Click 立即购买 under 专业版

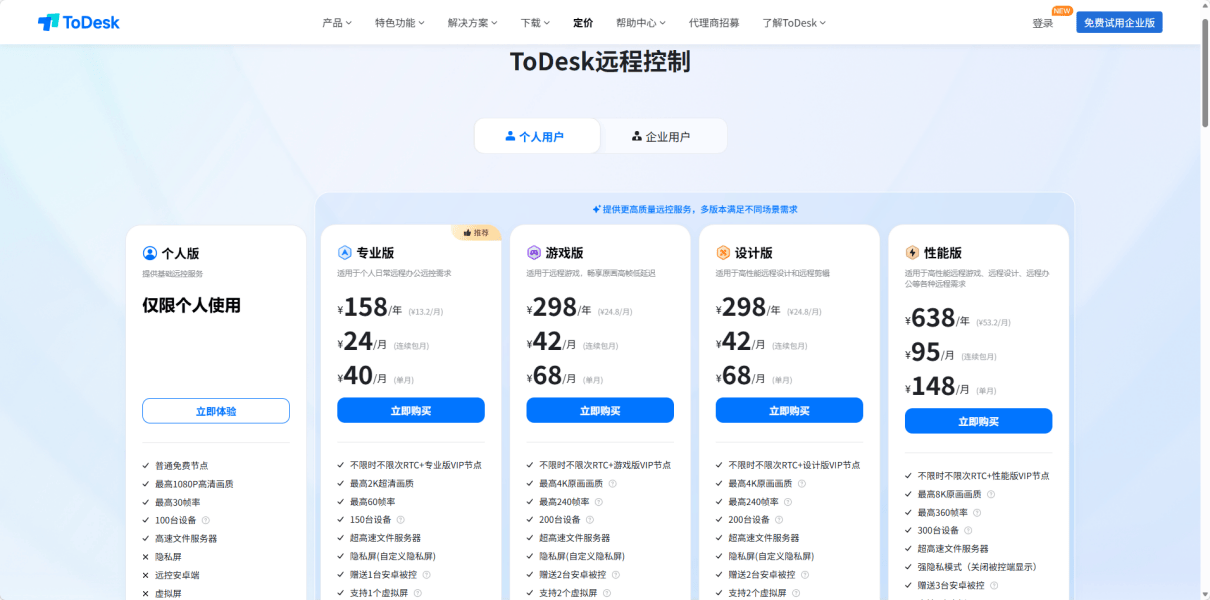[x=411, y=410]
